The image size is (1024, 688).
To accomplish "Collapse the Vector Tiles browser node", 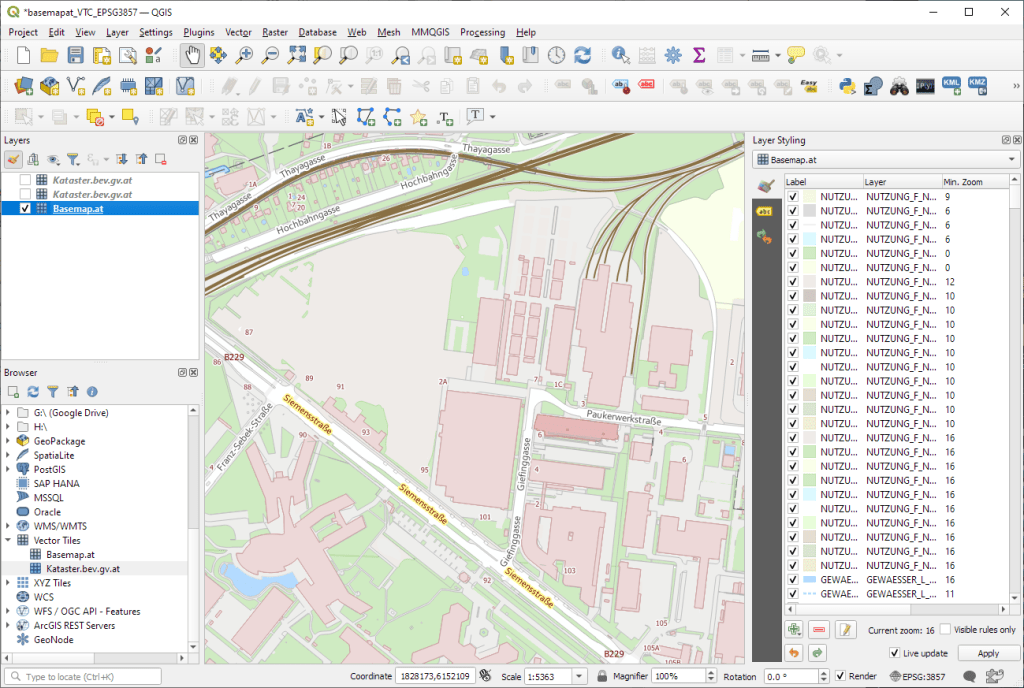I will [x=9, y=540].
